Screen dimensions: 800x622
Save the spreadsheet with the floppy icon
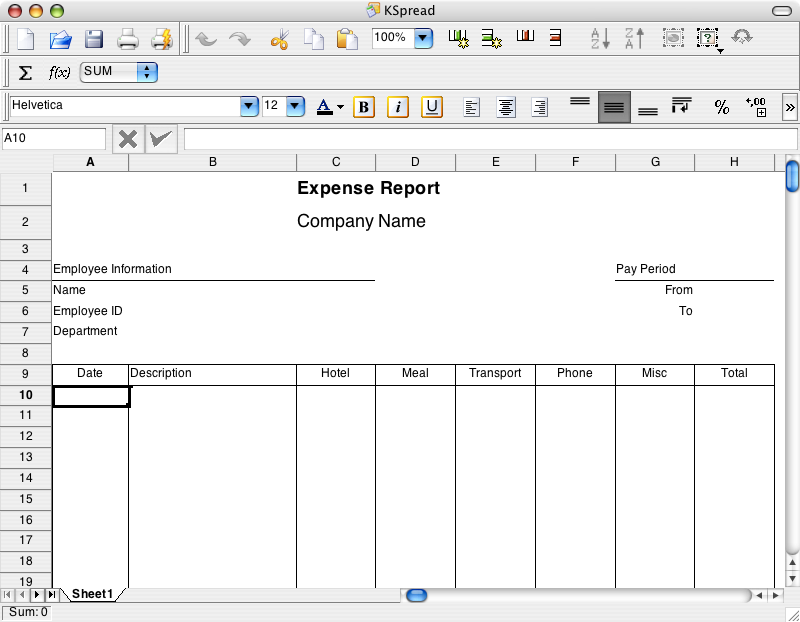point(94,39)
